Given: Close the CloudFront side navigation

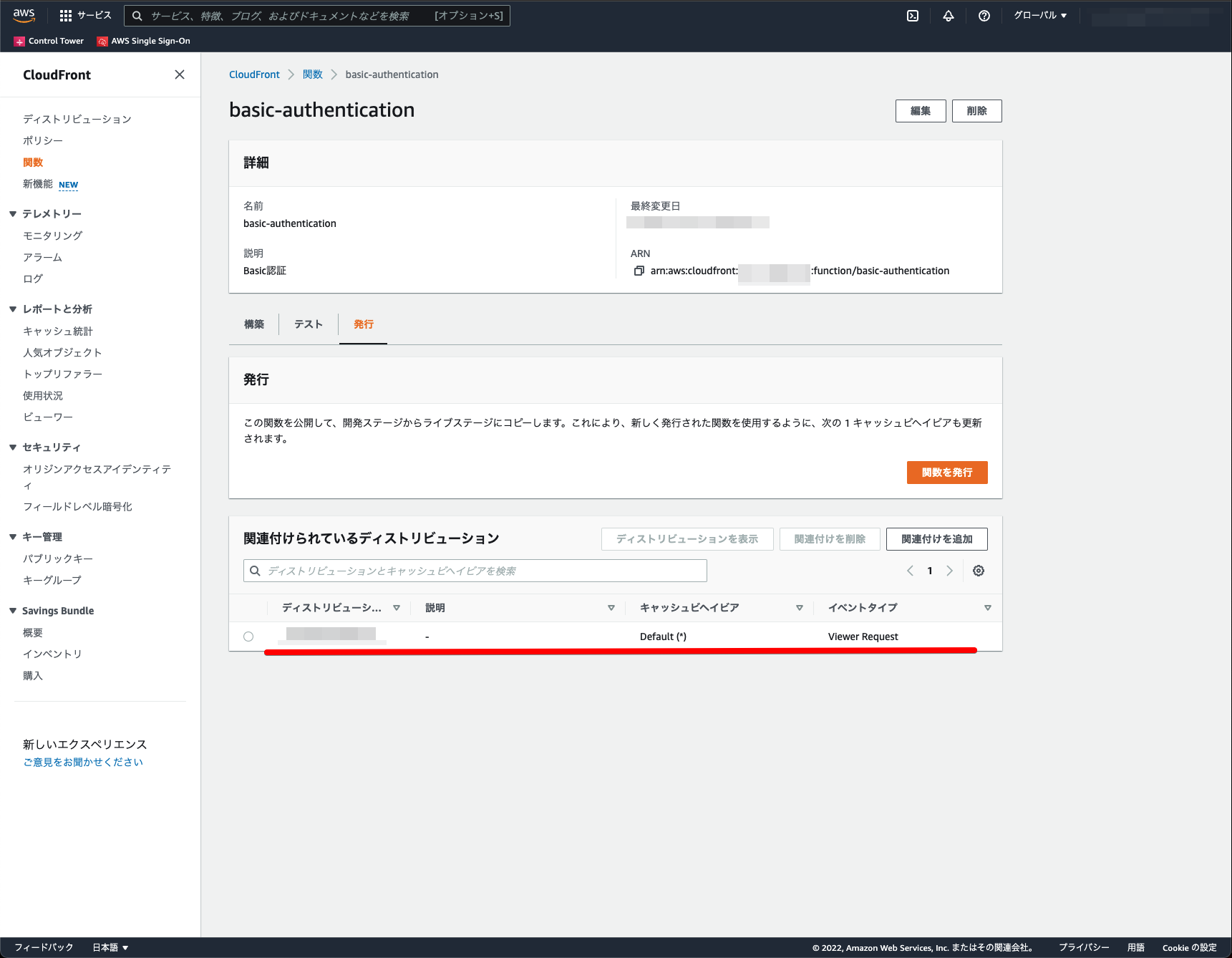Looking at the screenshot, I should pyautogui.click(x=180, y=74).
